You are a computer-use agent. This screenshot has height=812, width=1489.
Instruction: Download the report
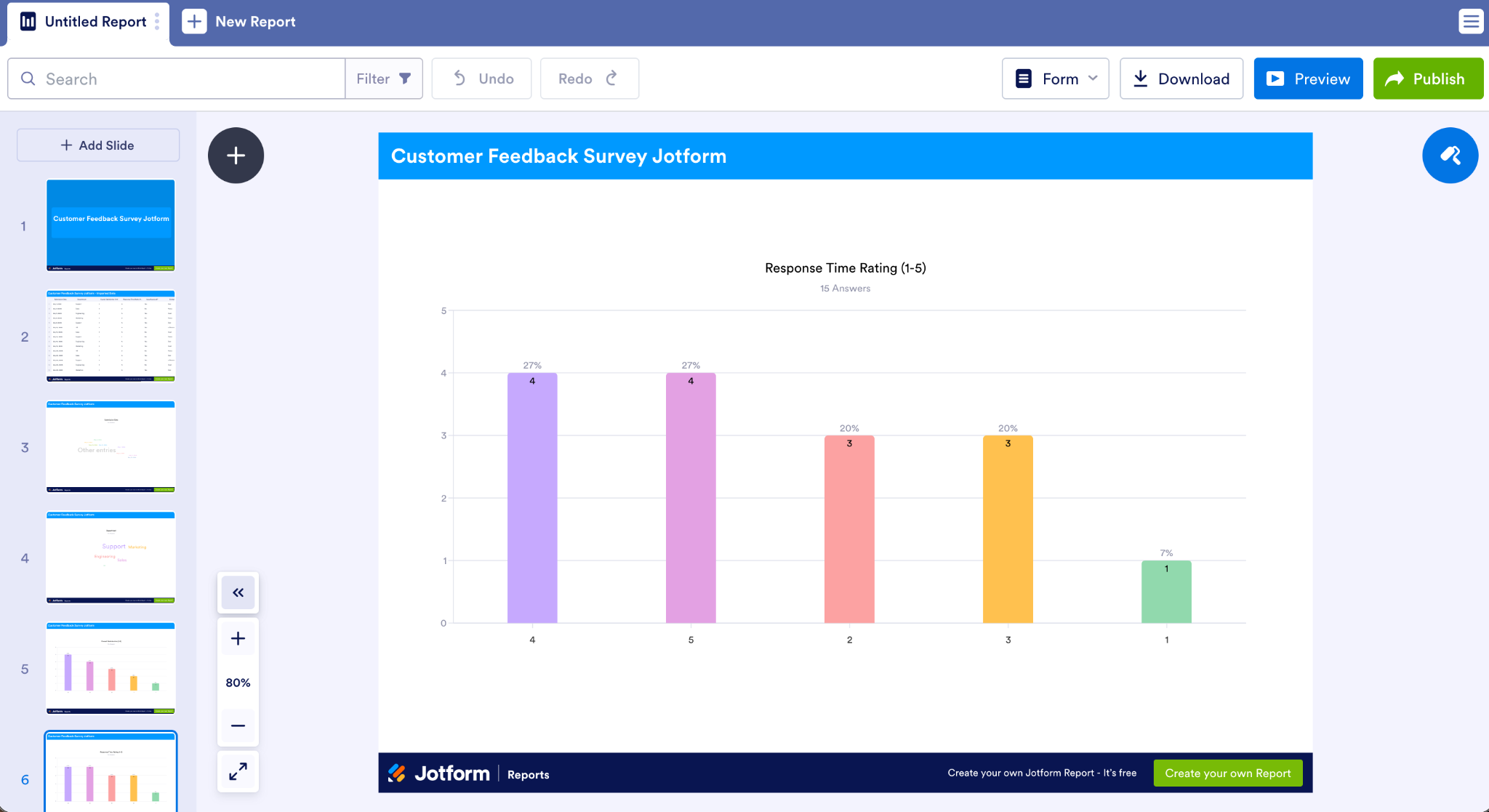pyautogui.click(x=1181, y=79)
